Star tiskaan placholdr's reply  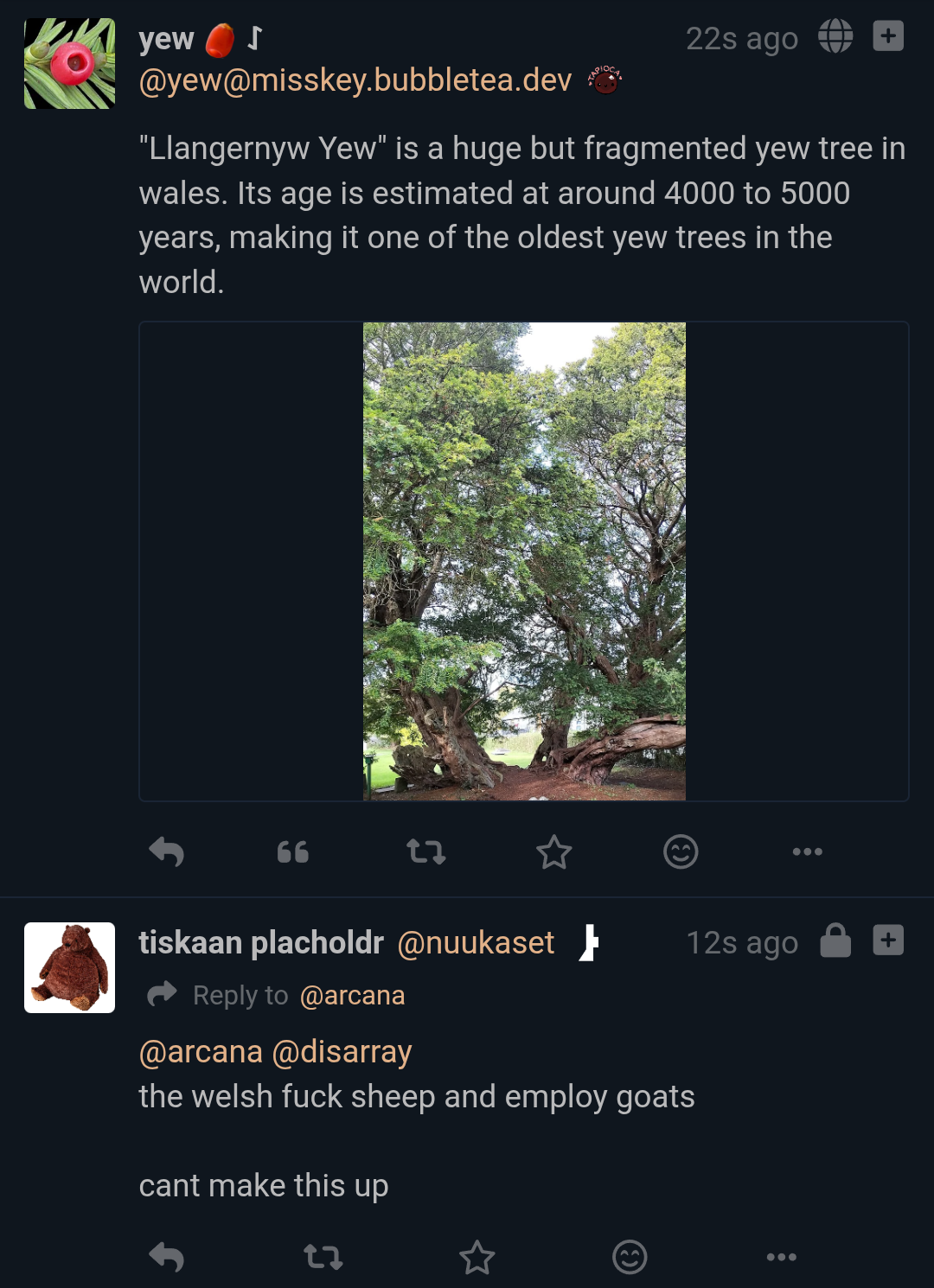(477, 1257)
